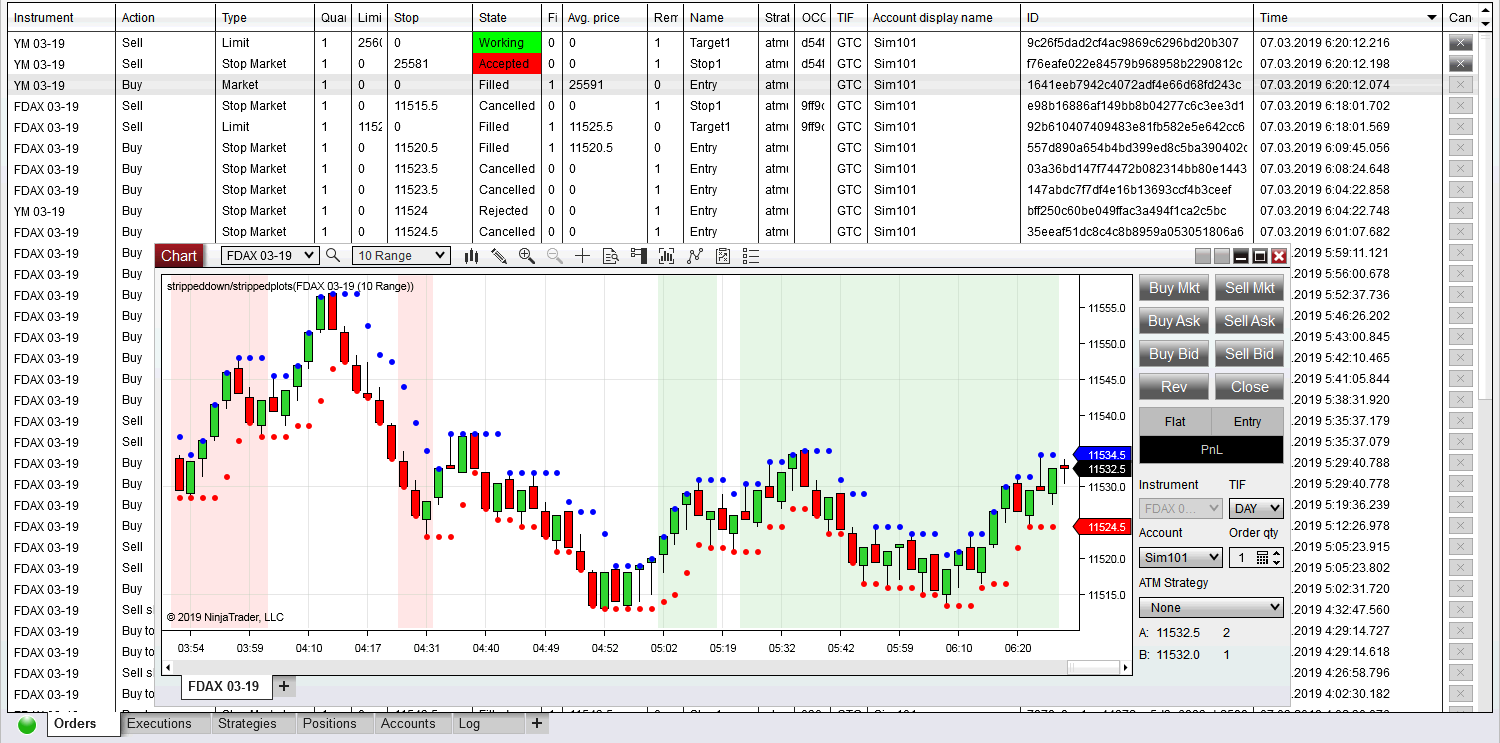The width and height of the screenshot is (1500, 743).
Task: Click the green Working state cell
Action: coord(507,43)
